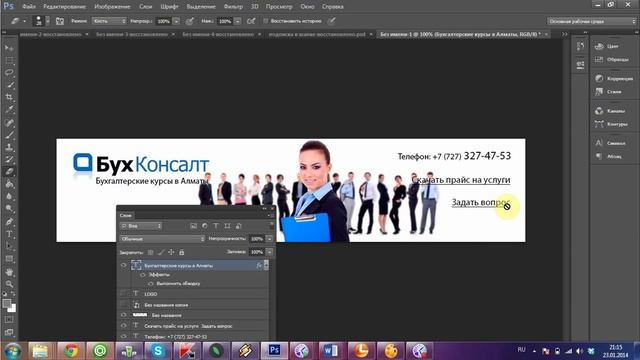Toggle lock transparent pixels in Layers
This screenshot has height=360, width=640.
point(150,252)
